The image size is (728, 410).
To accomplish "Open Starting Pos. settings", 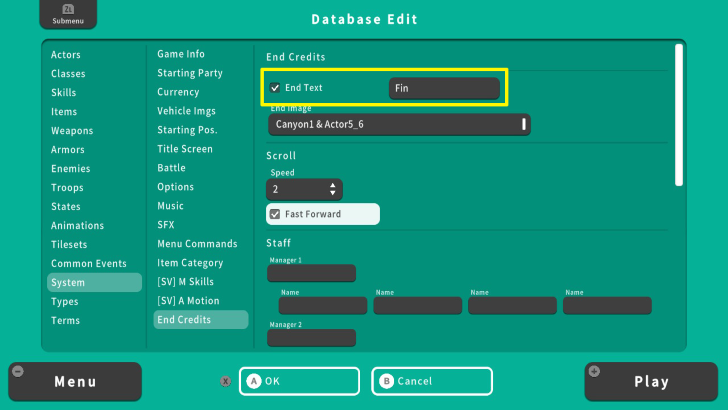I will [187, 130].
